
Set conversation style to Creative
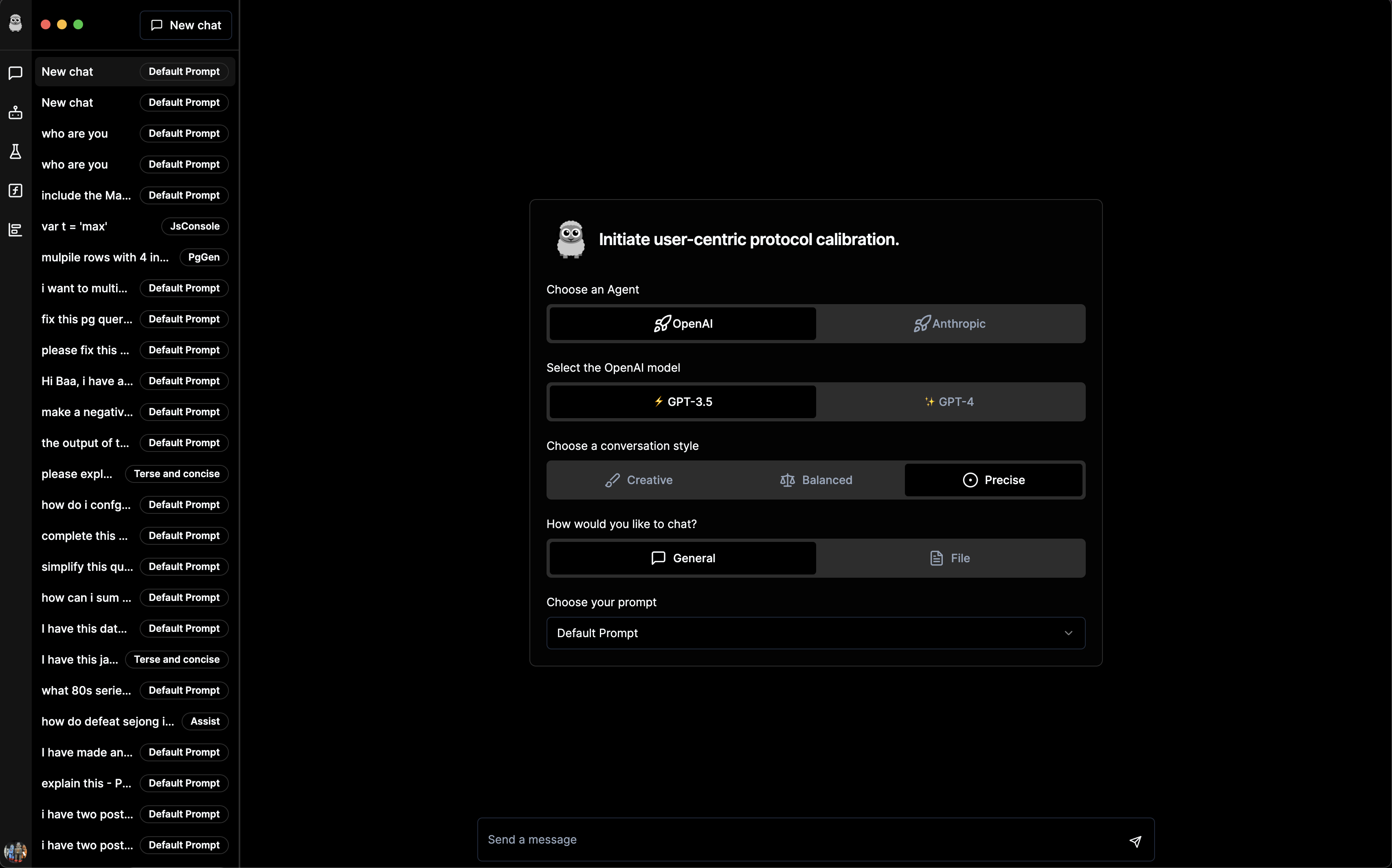tap(638, 480)
